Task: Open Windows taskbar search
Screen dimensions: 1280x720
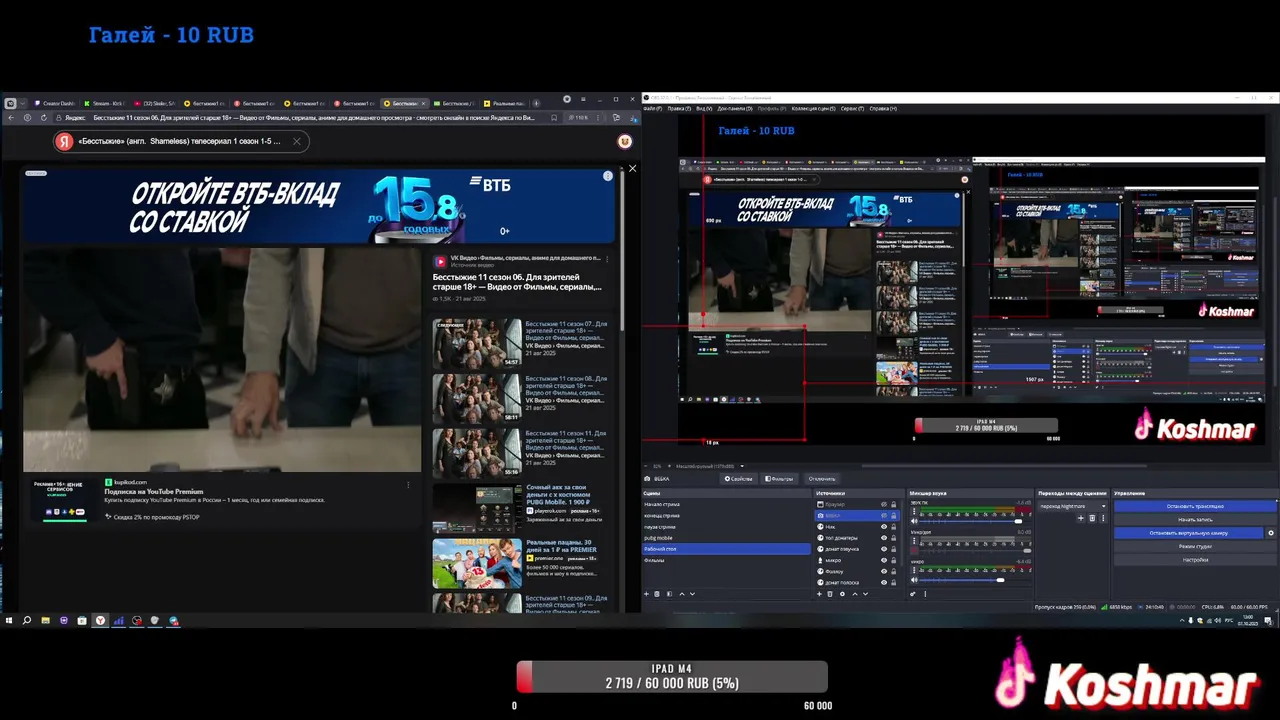Action: (x=27, y=620)
